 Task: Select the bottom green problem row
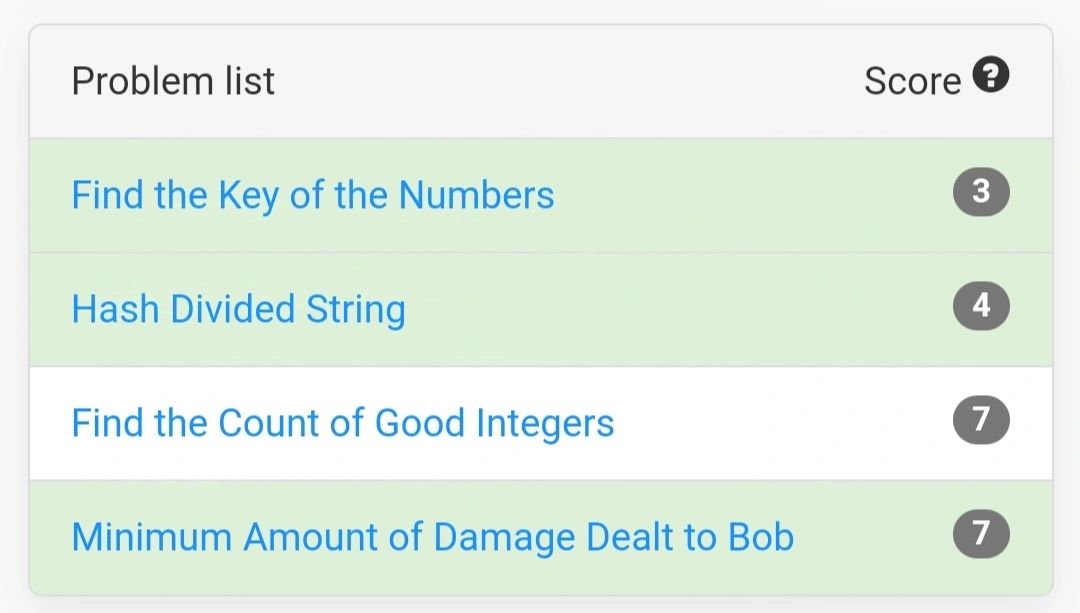pos(541,538)
